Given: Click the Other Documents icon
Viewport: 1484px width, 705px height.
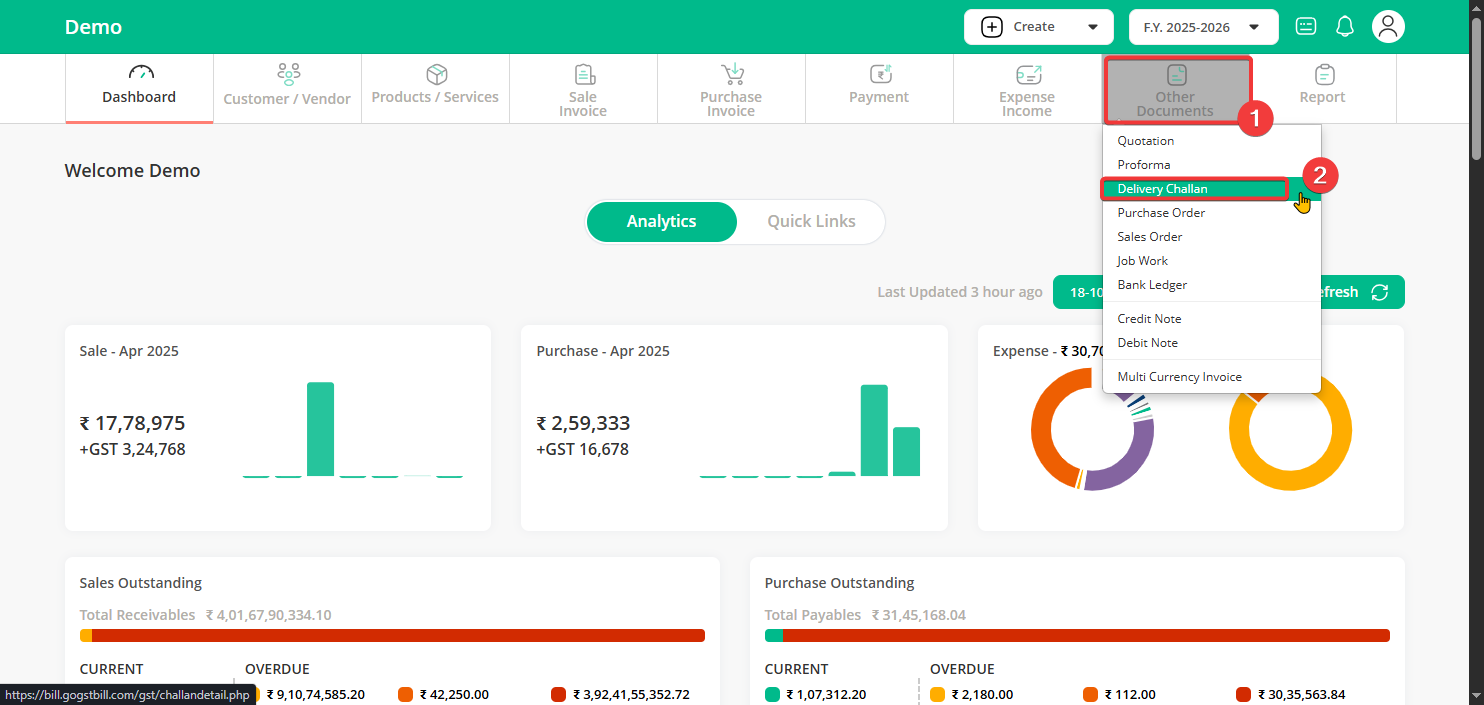Looking at the screenshot, I should click(x=1177, y=74).
